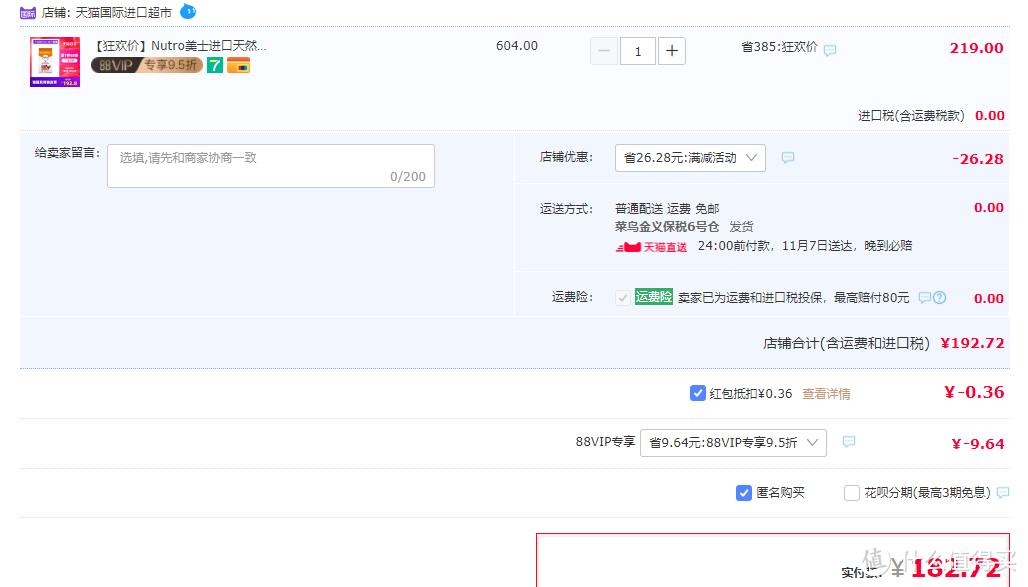The width and height of the screenshot is (1028, 587).
Task: Click info bubble beside 88VIP discount dropdown
Action: coord(849,442)
